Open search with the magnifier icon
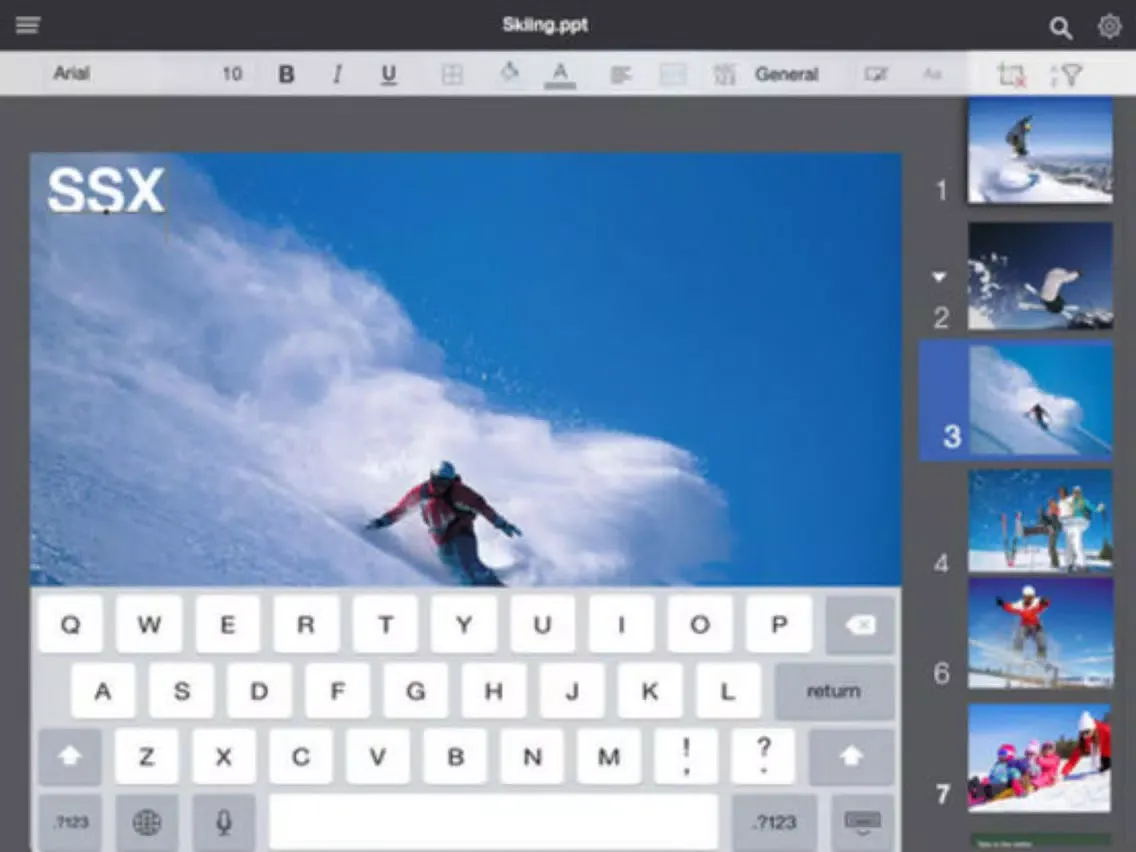This screenshot has height=852, width=1136. 1061,28
